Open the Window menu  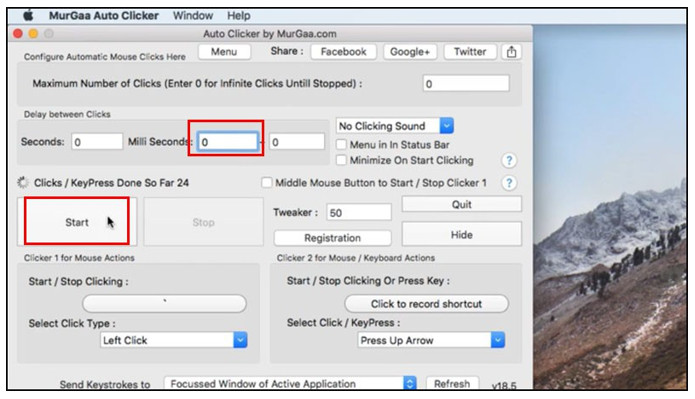coord(193,16)
